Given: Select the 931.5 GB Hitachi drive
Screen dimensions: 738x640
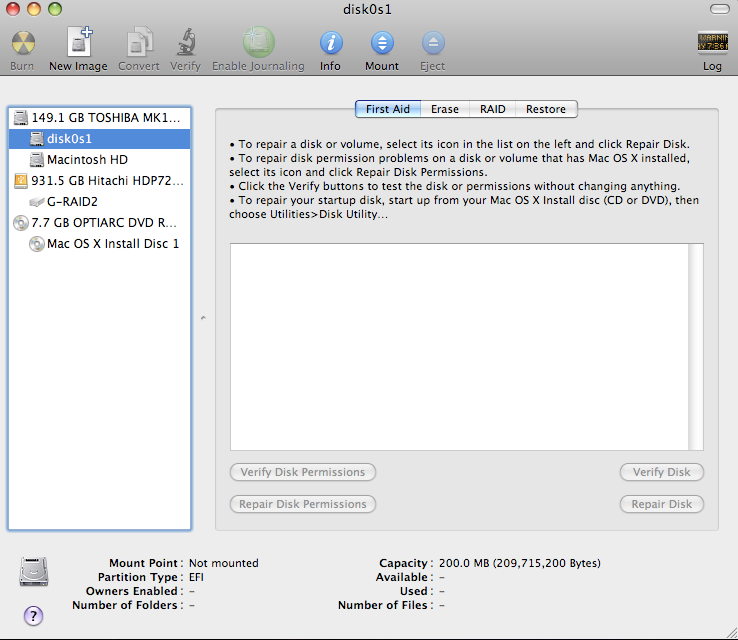Looking at the screenshot, I should point(99,181).
